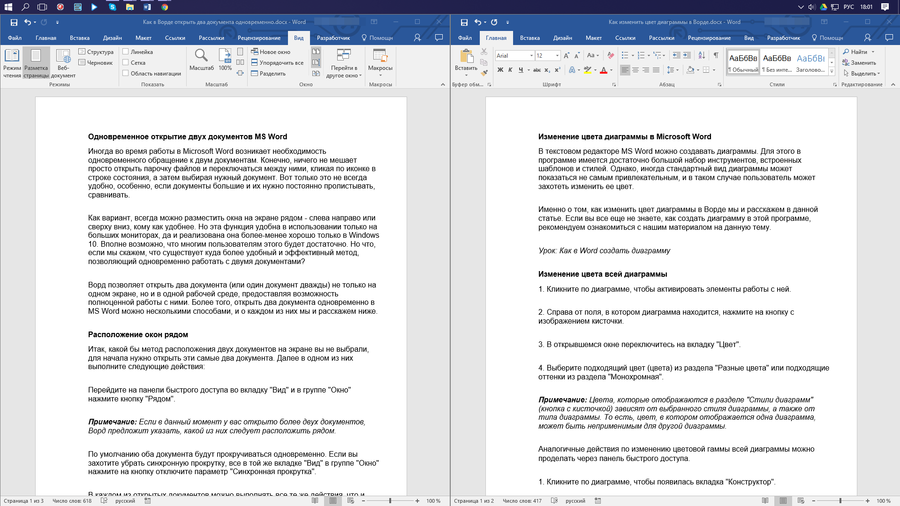Toggle bold Ж formatting in right window

[x=500, y=70]
